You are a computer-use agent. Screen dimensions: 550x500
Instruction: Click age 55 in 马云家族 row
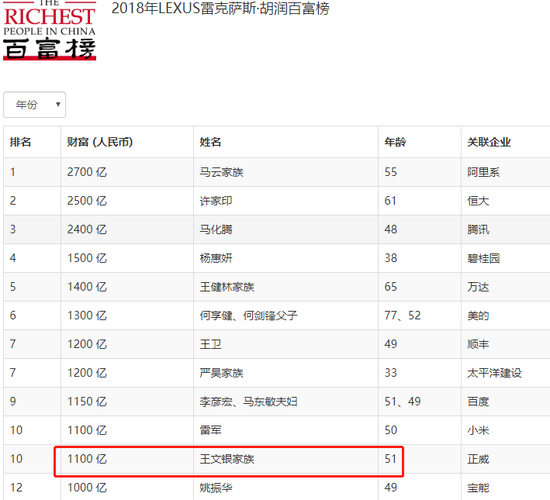(x=391, y=172)
